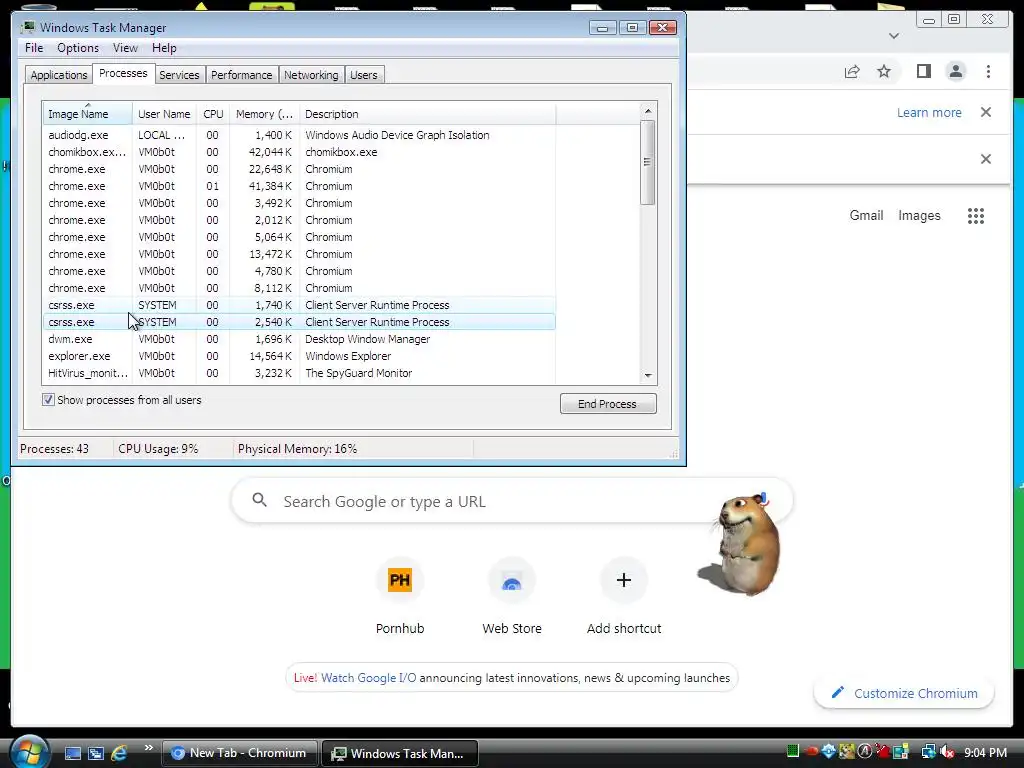The width and height of the screenshot is (1024, 768).
Task: Click Chromium share page icon
Action: click(x=852, y=71)
